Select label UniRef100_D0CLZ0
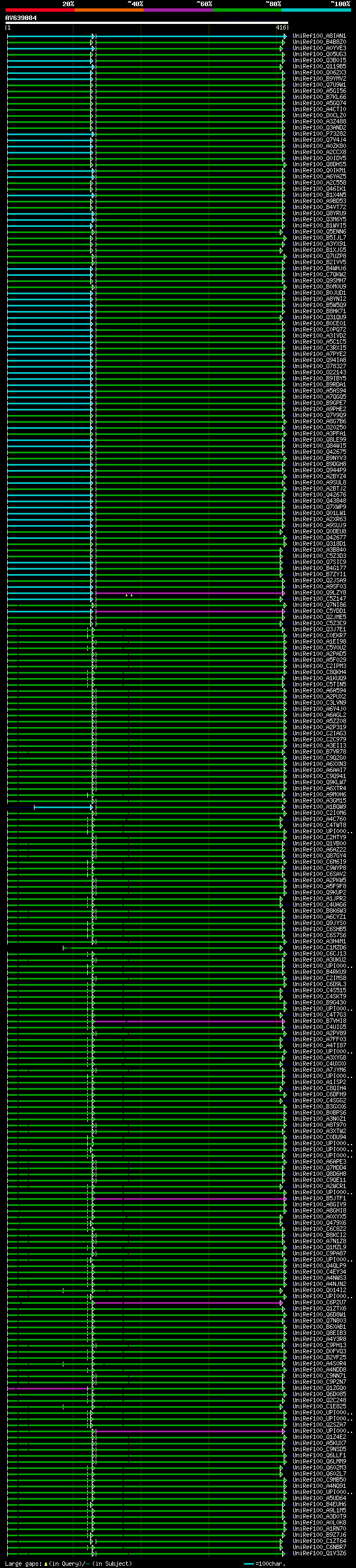This screenshot has width=356, height=1568. [x=319, y=116]
